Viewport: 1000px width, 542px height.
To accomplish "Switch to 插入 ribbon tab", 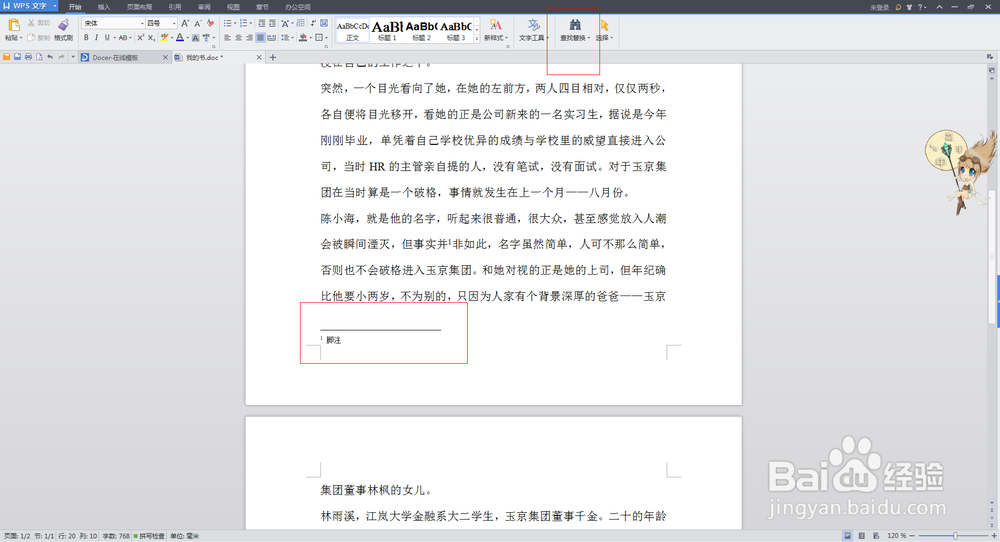I will [x=104, y=7].
